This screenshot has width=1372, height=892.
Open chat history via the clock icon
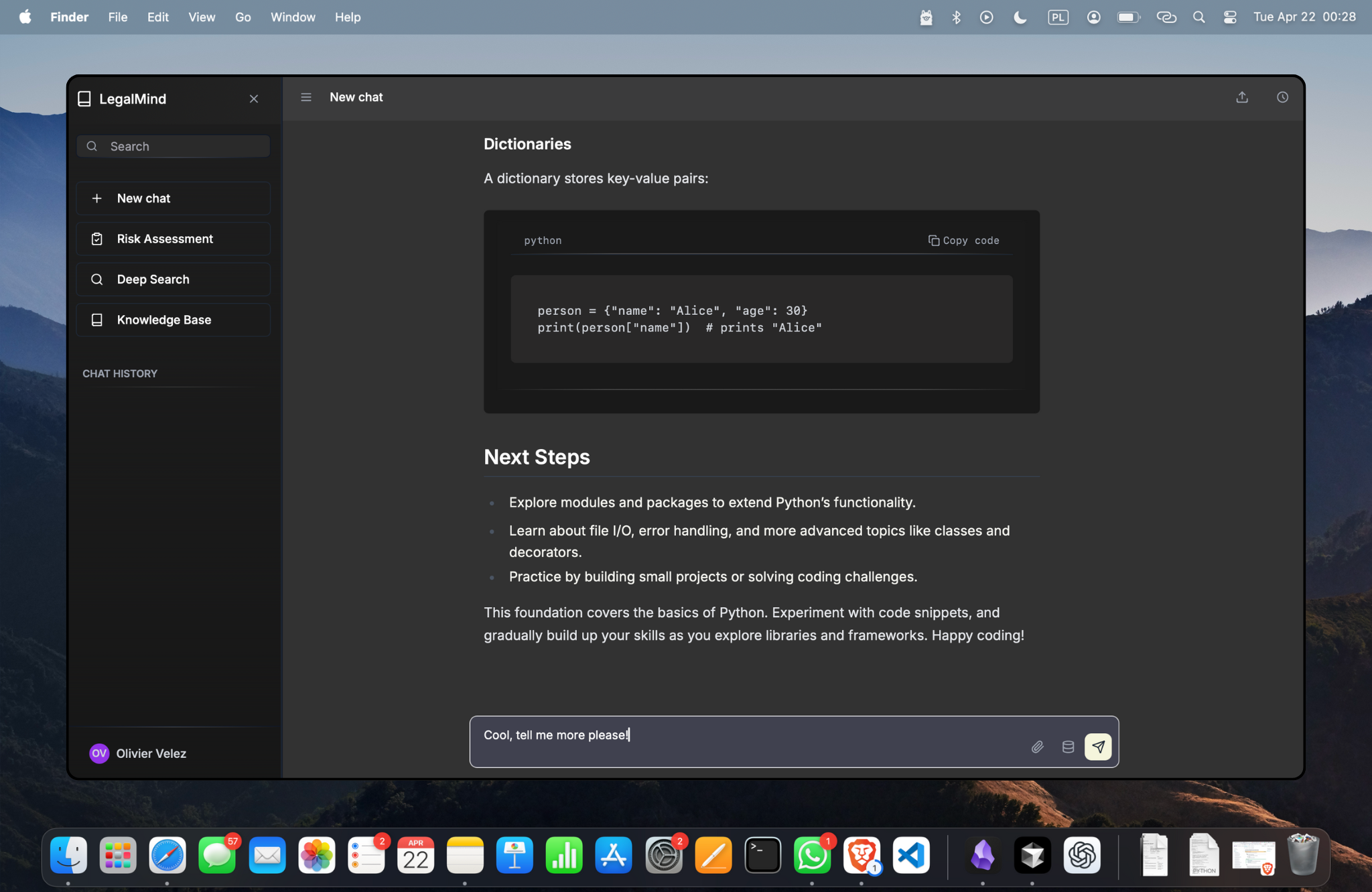(1282, 97)
